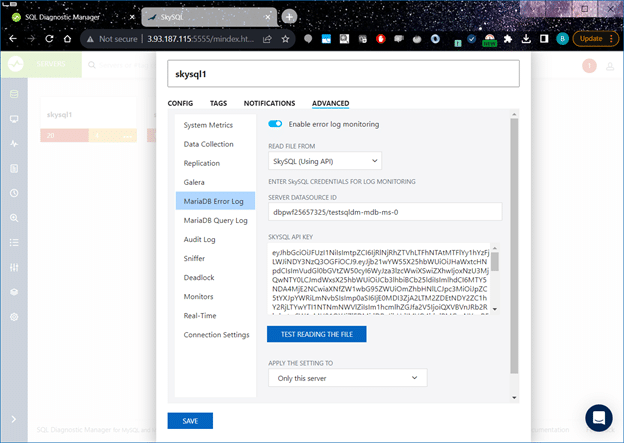The image size is (624, 443).
Task: Go to browser Home
Action: [x=67, y=39]
